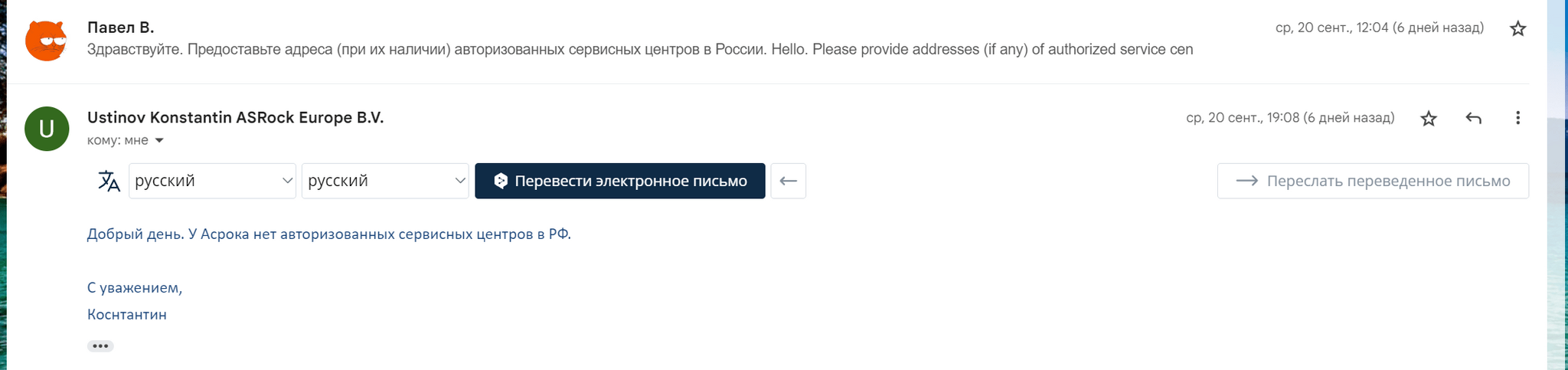The image size is (1568, 370).
Task: Click the reply arrow icon
Action: [1473, 119]
